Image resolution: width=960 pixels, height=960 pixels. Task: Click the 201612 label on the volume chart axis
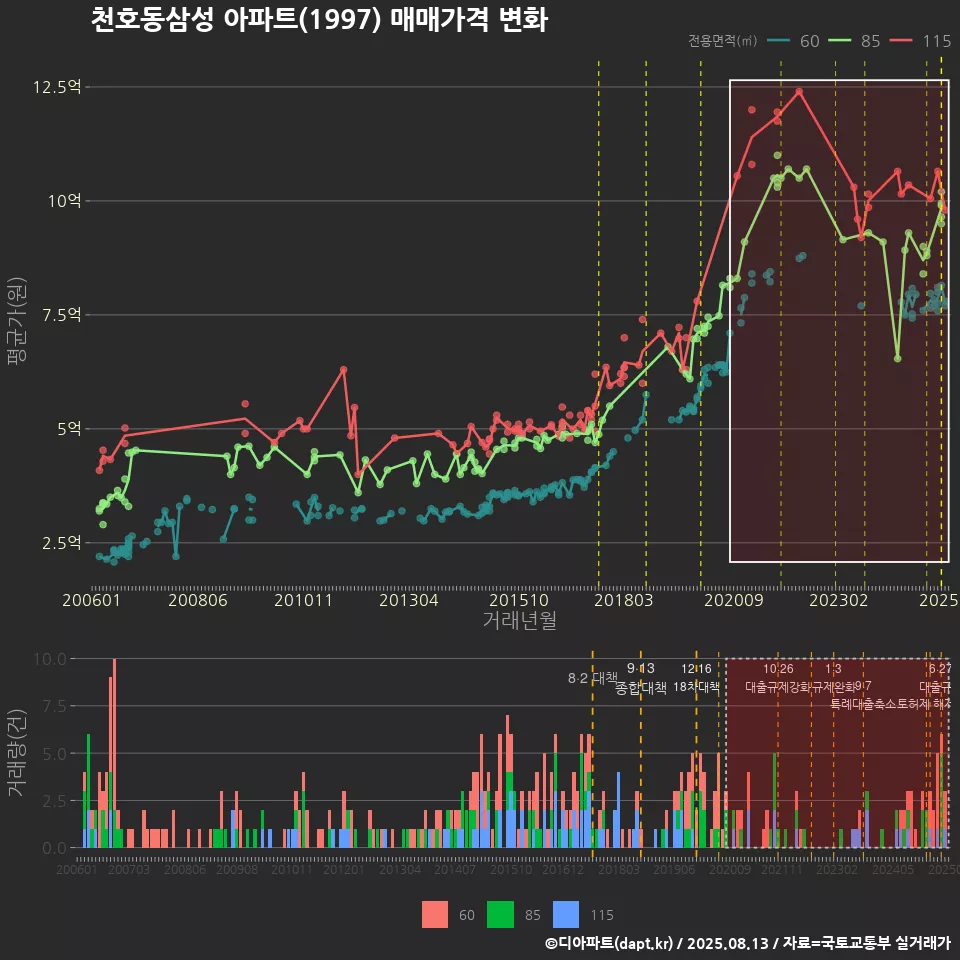[x=563, y=869]
